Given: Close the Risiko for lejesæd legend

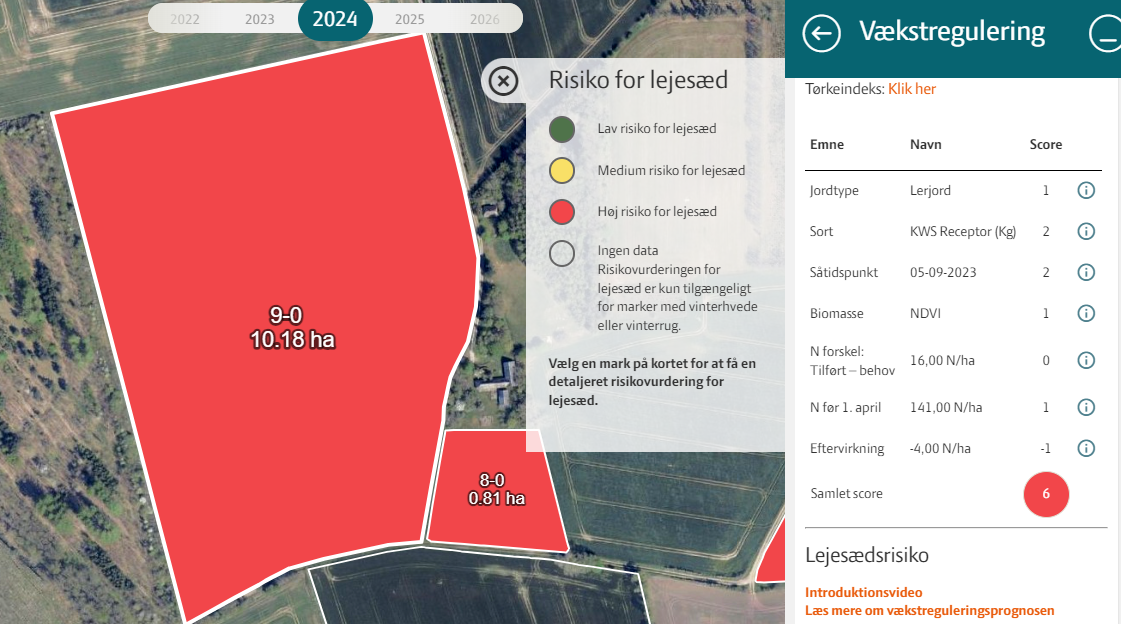Looking at the screenshot, I should coord(504,81).
